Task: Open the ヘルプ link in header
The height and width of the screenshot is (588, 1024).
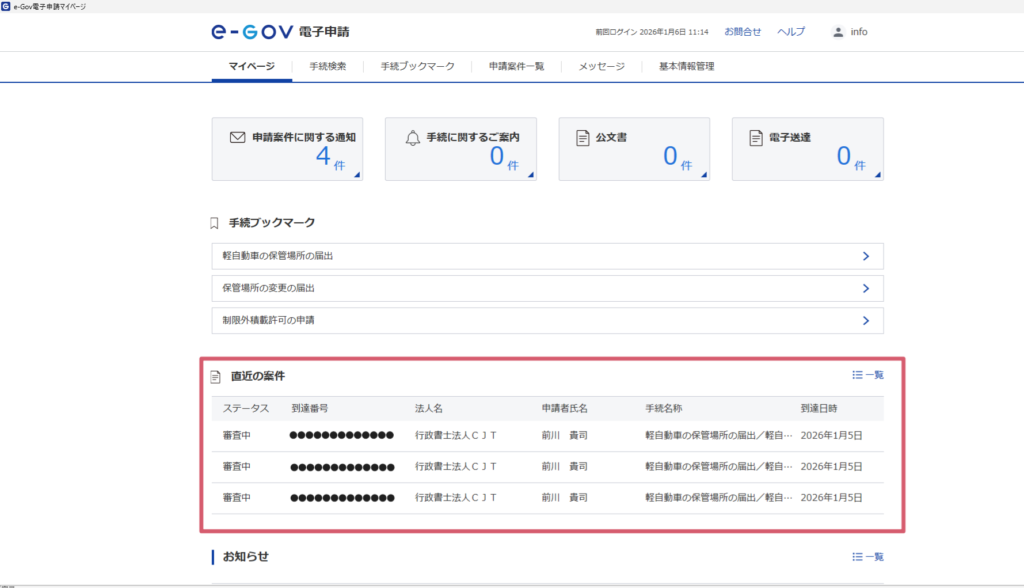Action: [x=790, y=32]
